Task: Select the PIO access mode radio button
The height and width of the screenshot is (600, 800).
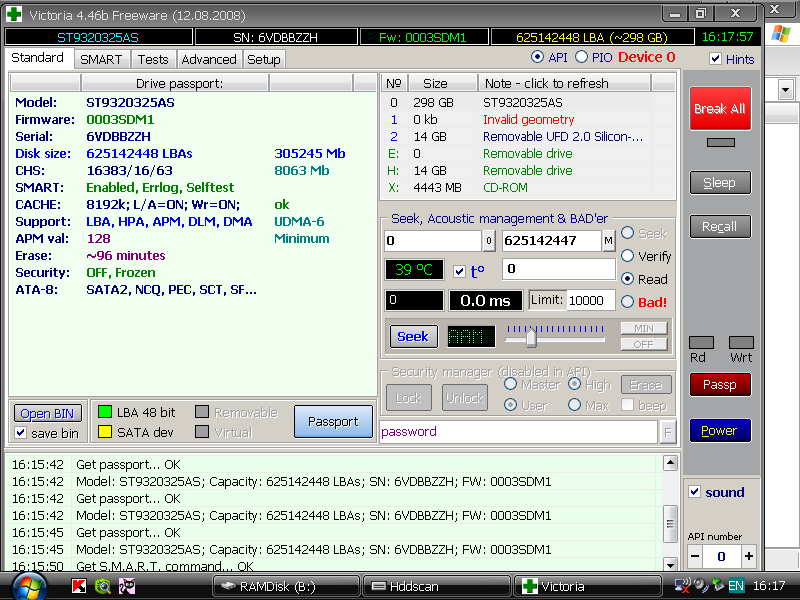Action: (581, 58)
